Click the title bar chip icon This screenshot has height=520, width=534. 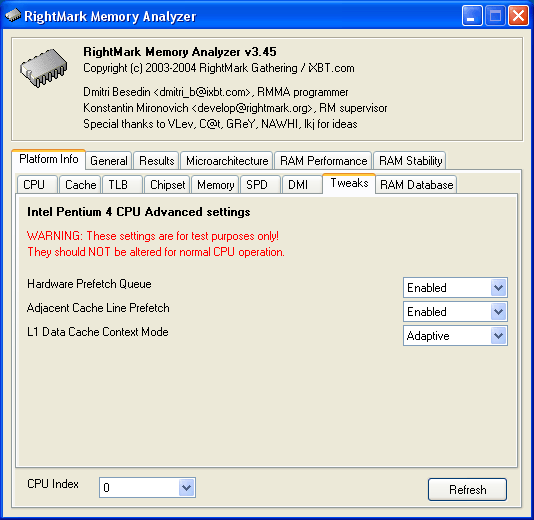pos(13,15)
